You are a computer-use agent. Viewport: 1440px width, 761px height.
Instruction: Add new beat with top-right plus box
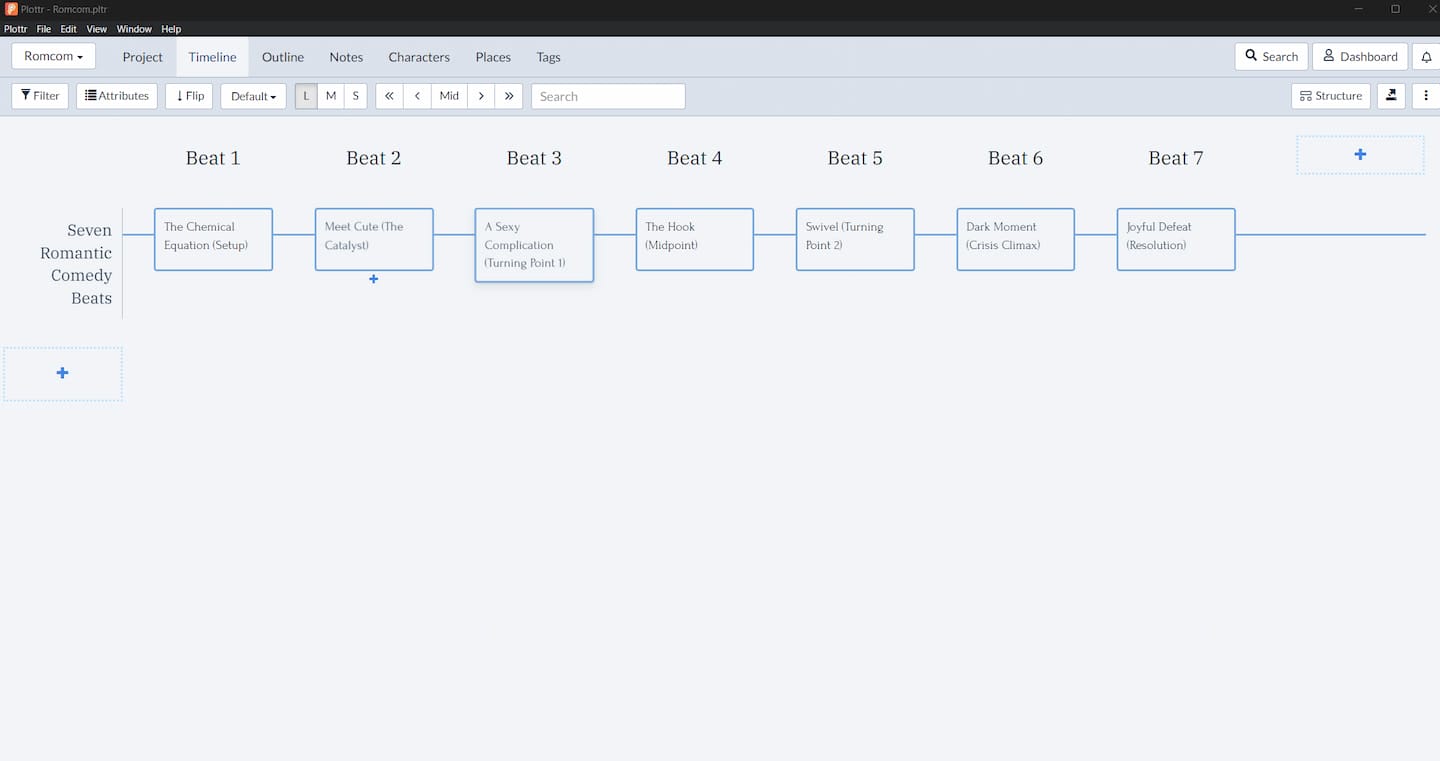(1360, 155)
